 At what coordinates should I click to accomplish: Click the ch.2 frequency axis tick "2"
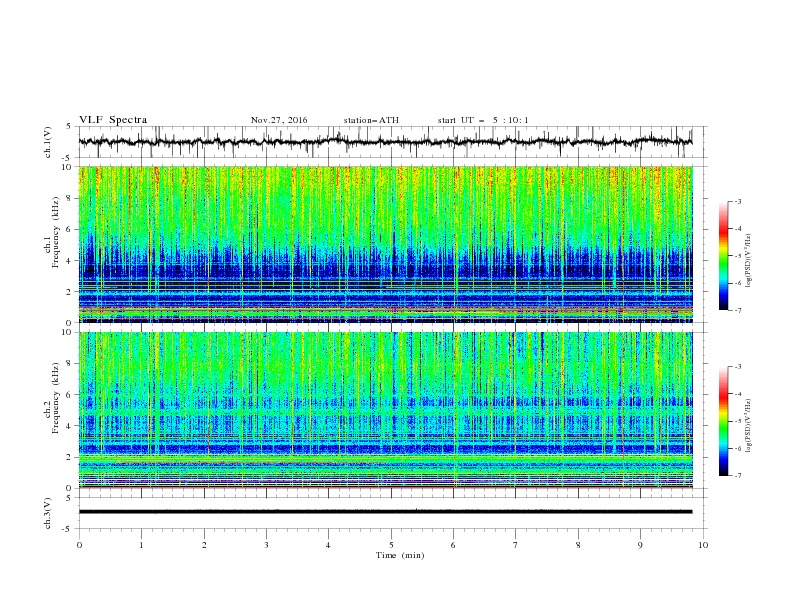tap(70, 457)
